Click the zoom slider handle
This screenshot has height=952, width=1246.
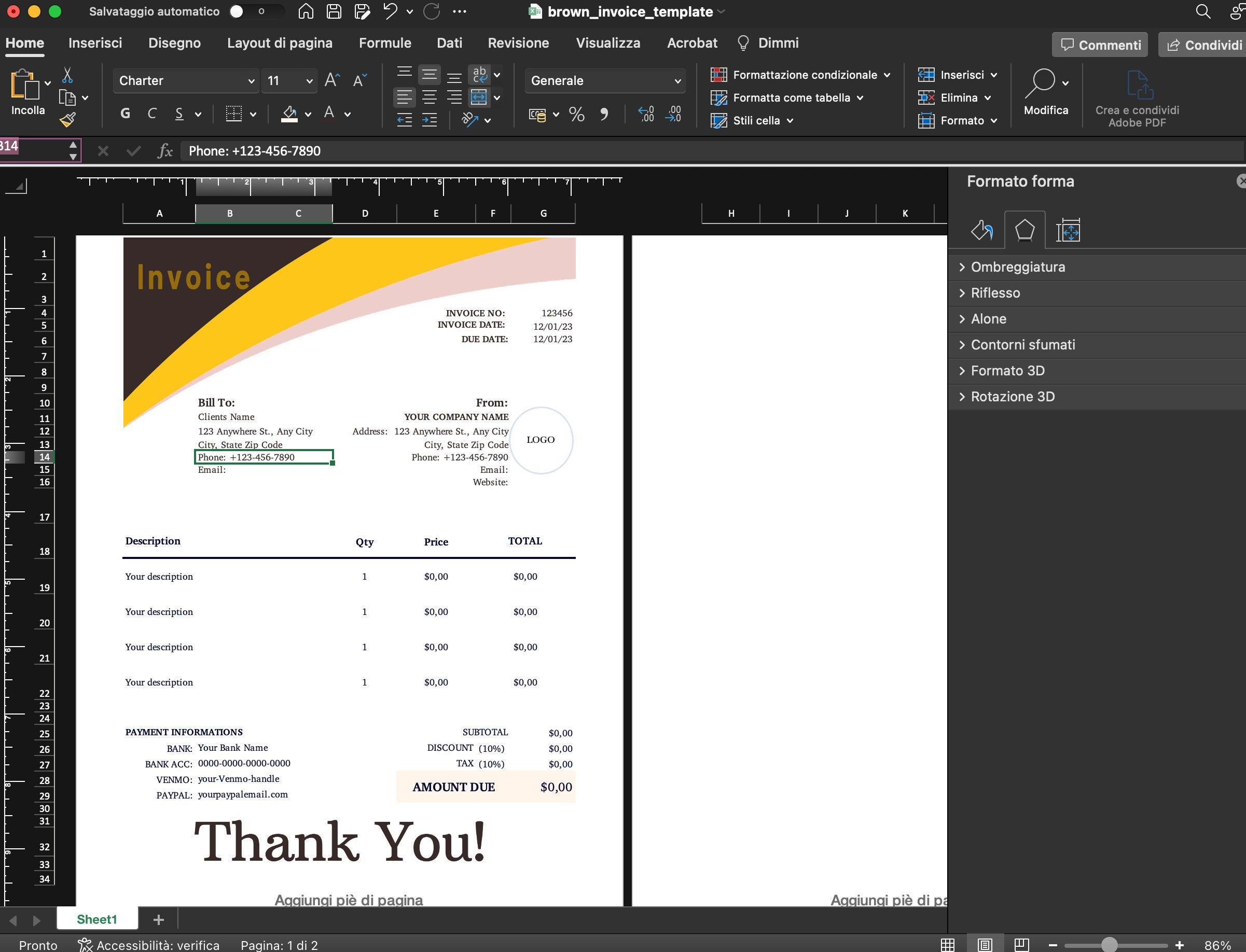[x=1109, y=945]
